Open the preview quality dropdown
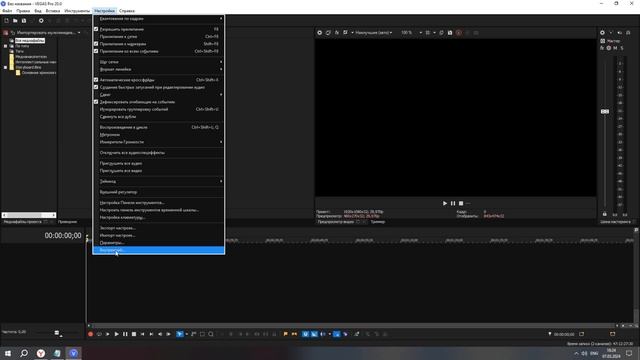This screenshot has width=640, height=360. tap(373, 33)
